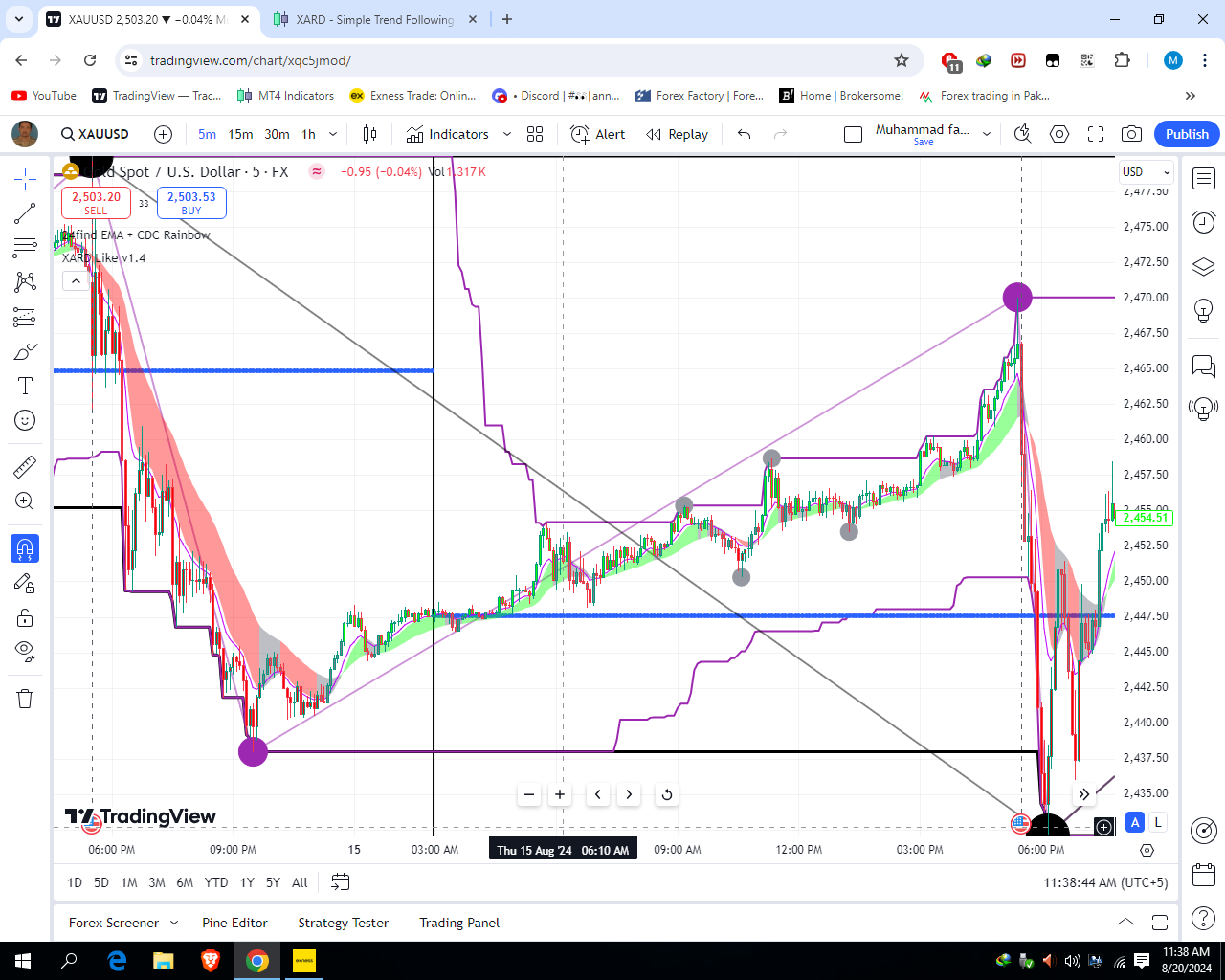This screenshot has width=1225, height=980.
Task: Select the 1D date range
Action: (x=75, y=882)
